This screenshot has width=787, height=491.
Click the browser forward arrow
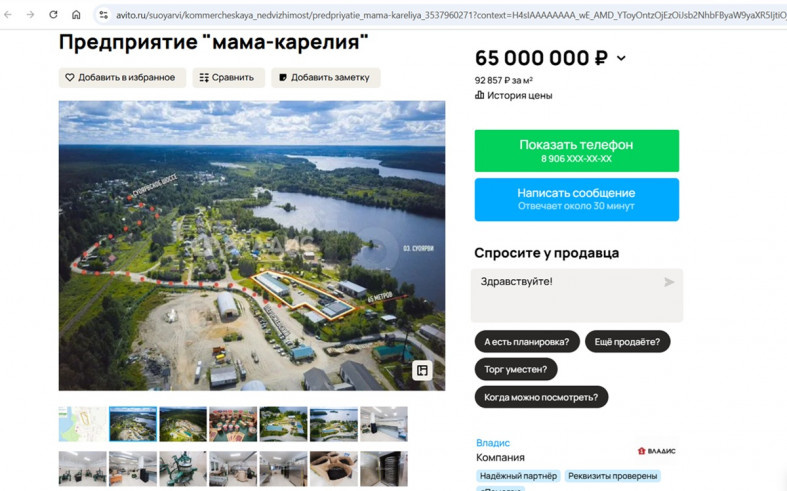point(31,15)
